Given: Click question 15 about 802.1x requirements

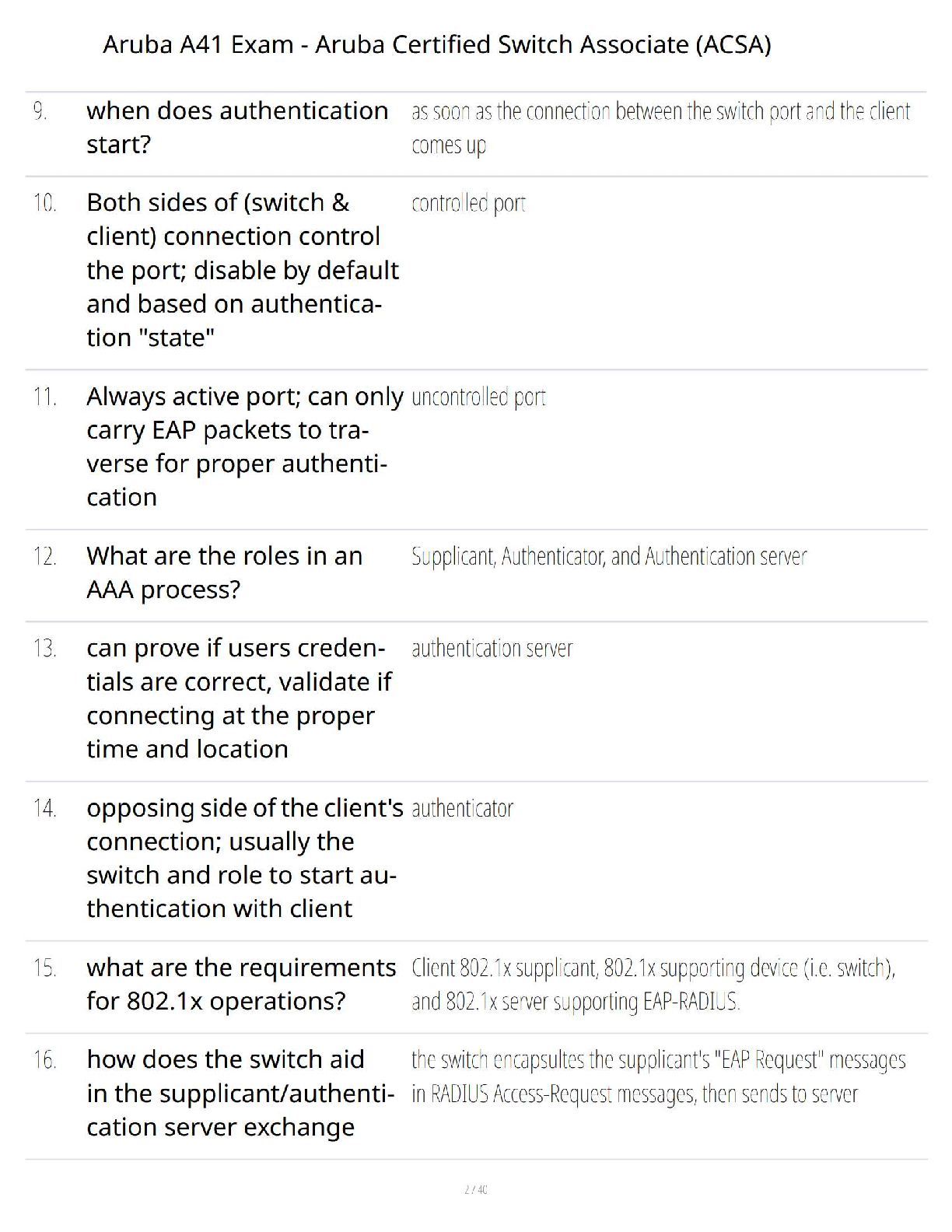Looking at the screenshot, I should (241, 984).
